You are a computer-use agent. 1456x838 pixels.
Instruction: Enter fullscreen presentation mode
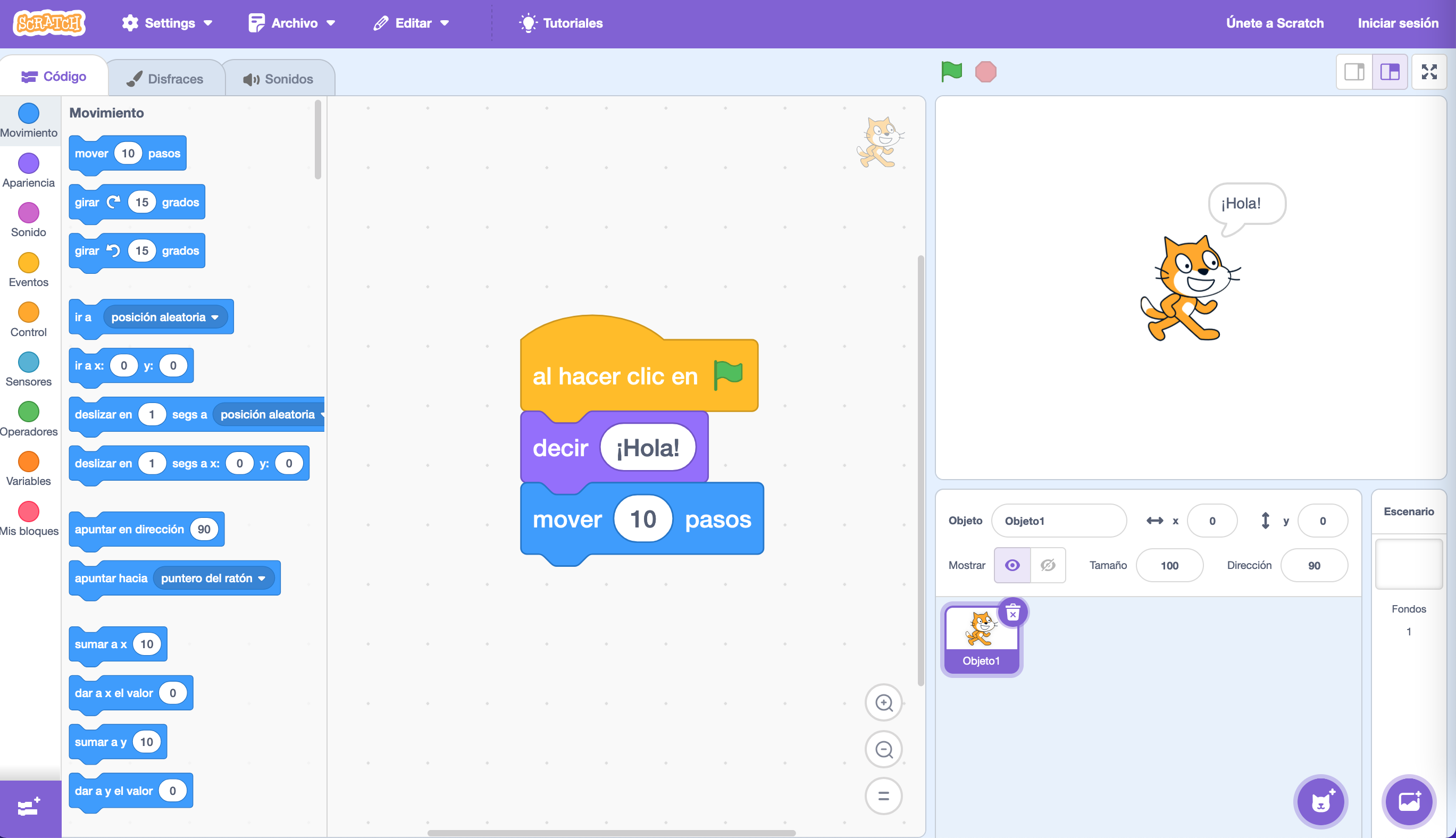[x=1429, y=71]
